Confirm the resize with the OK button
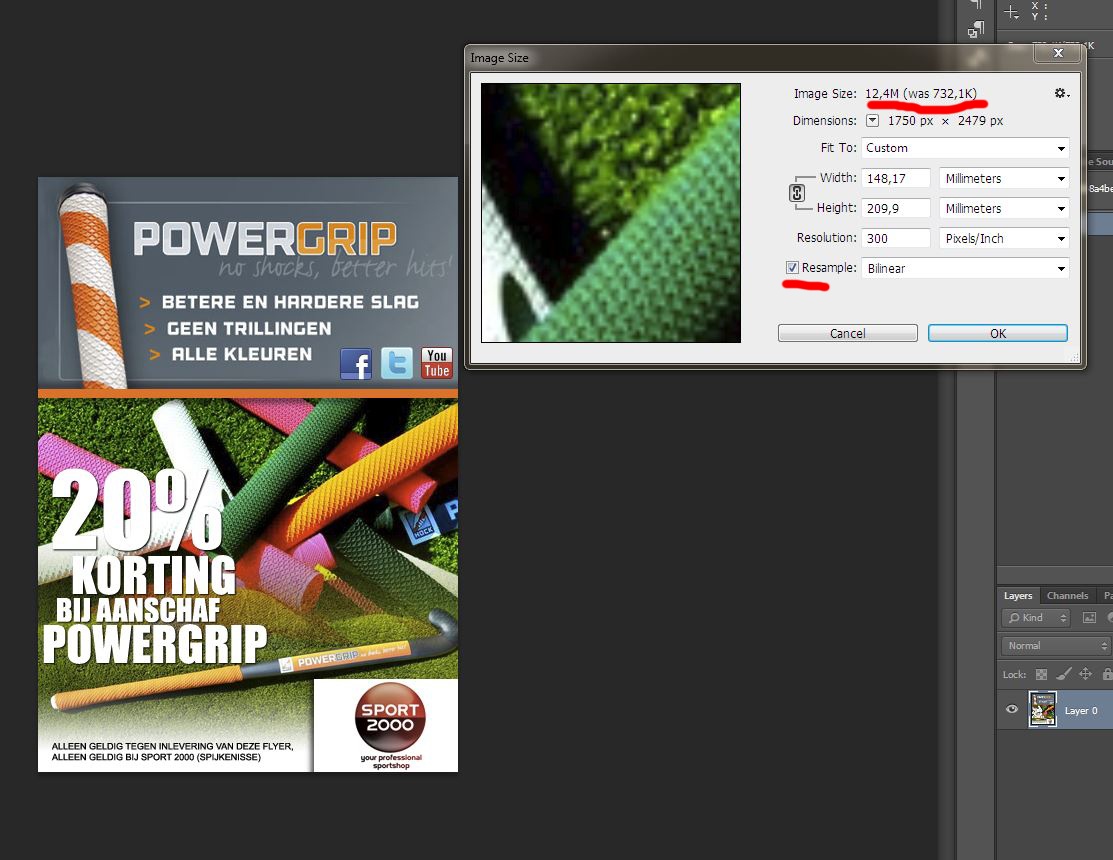Screen dimensions: 1113x860 pos(997,333)
